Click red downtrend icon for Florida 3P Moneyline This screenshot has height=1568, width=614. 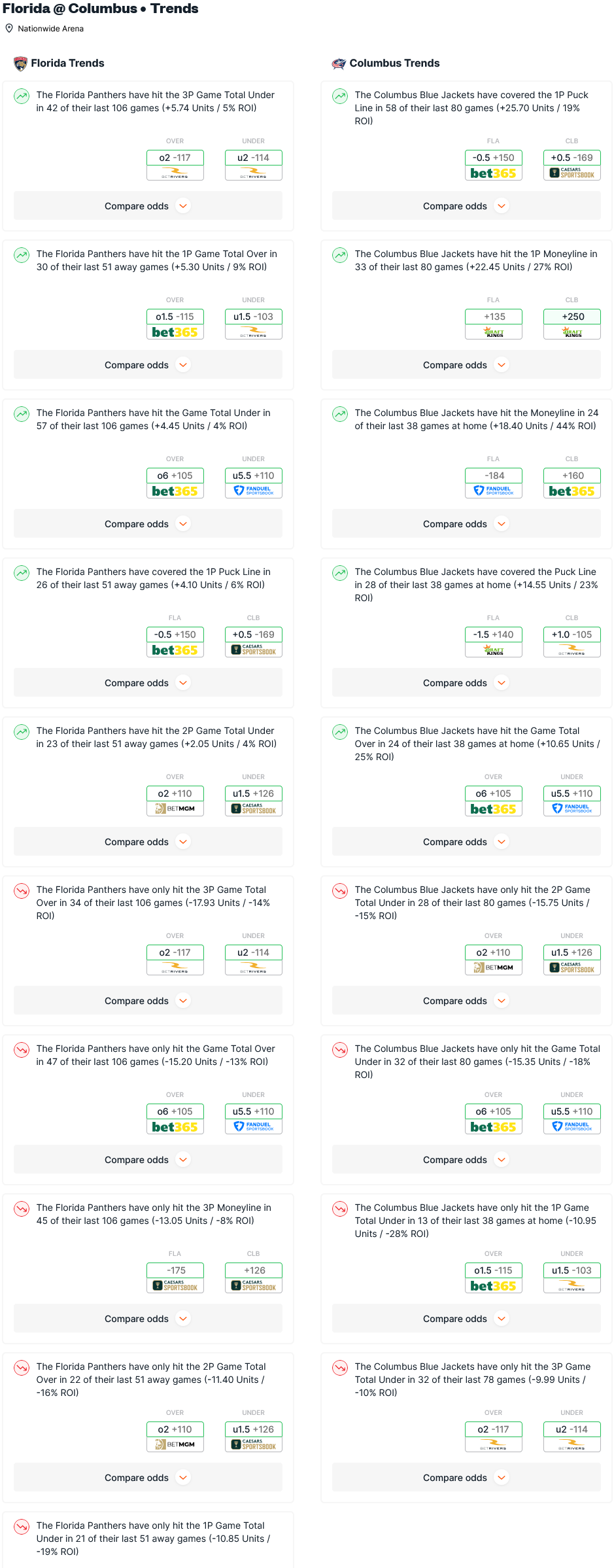click(x=22, y=1209)
